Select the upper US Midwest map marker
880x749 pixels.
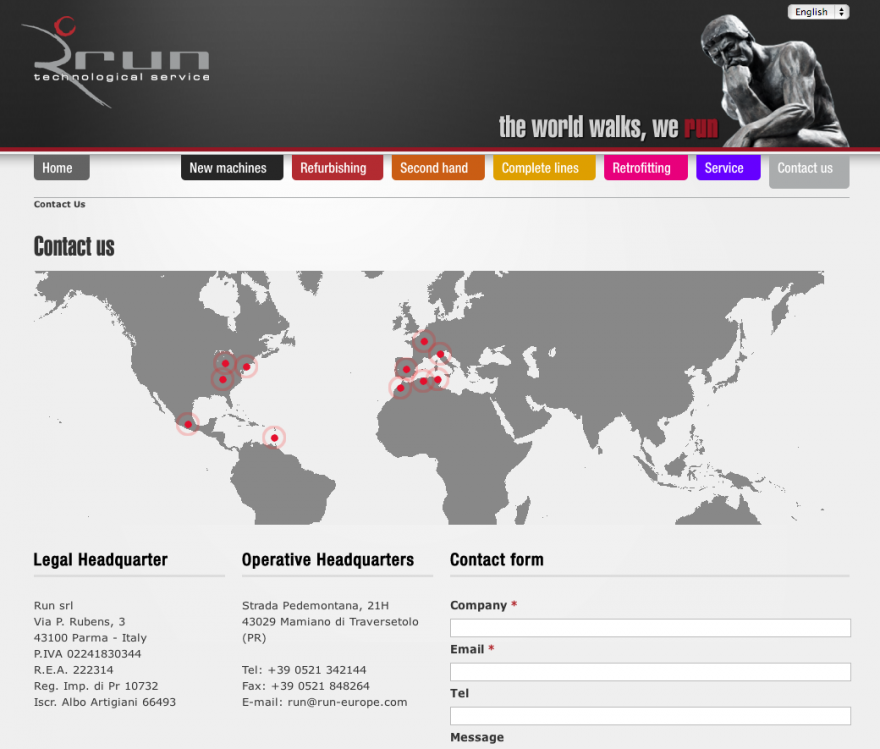225,363
